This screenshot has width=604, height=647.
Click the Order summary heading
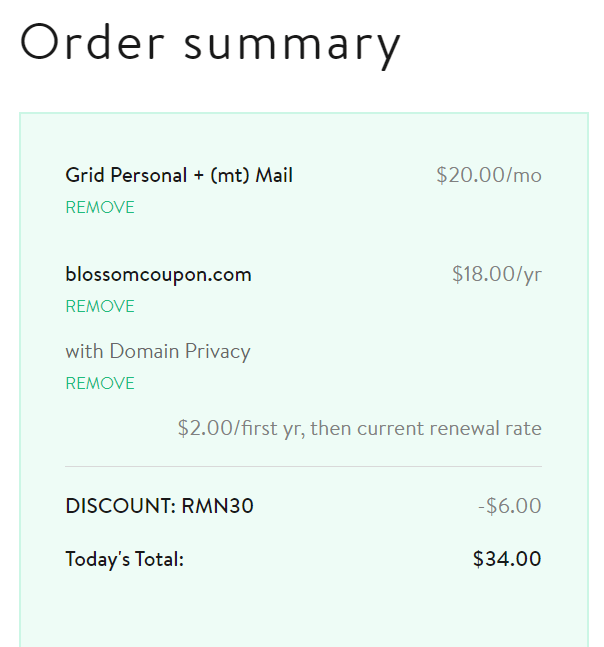tap(210, 45)
